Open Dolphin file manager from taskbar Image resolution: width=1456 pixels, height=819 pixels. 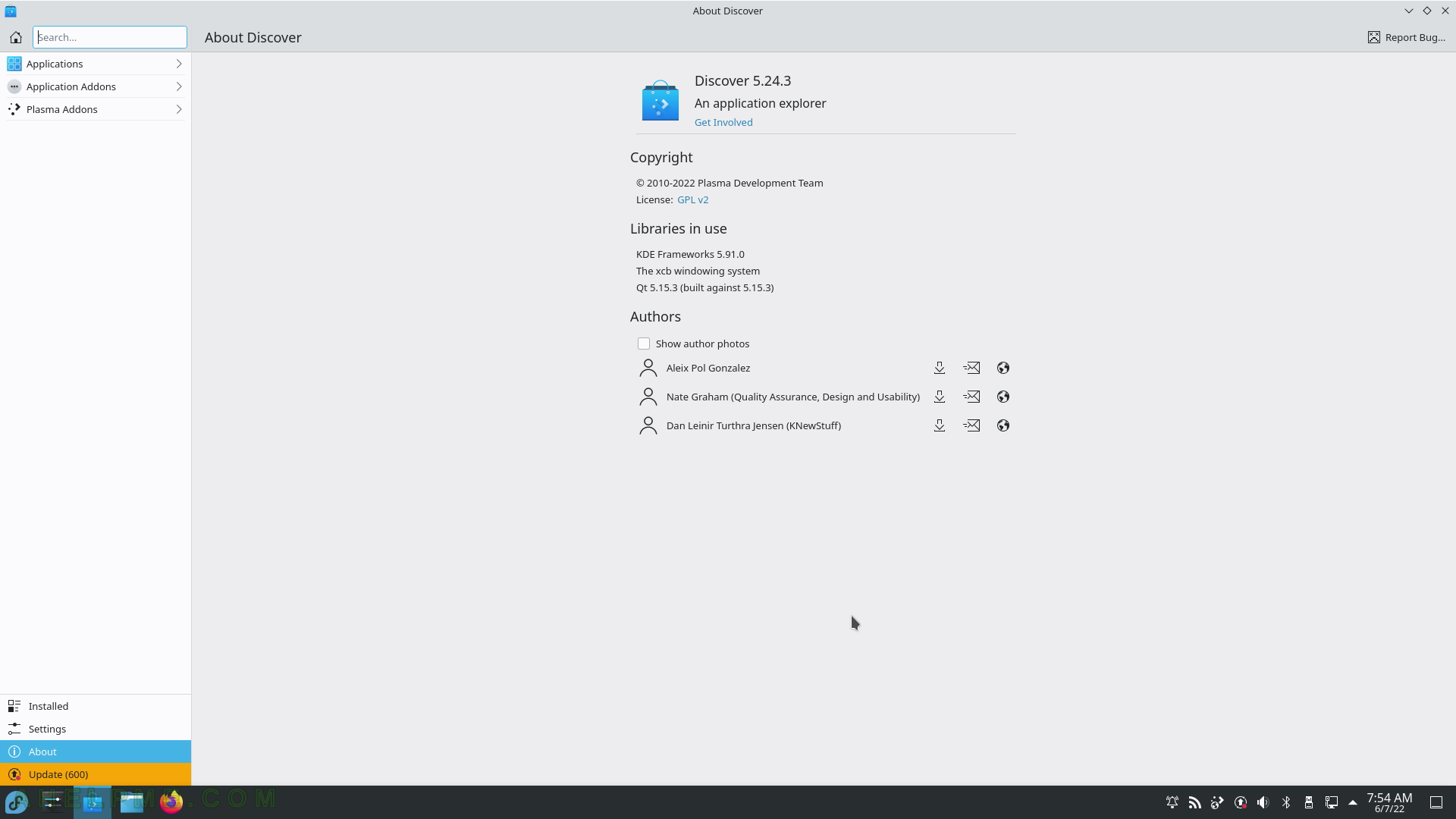pyautogui.click(x=132, y=802)
